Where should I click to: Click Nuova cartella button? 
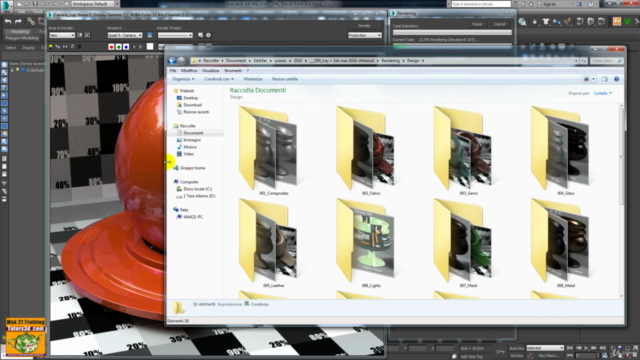pos(285,79)
